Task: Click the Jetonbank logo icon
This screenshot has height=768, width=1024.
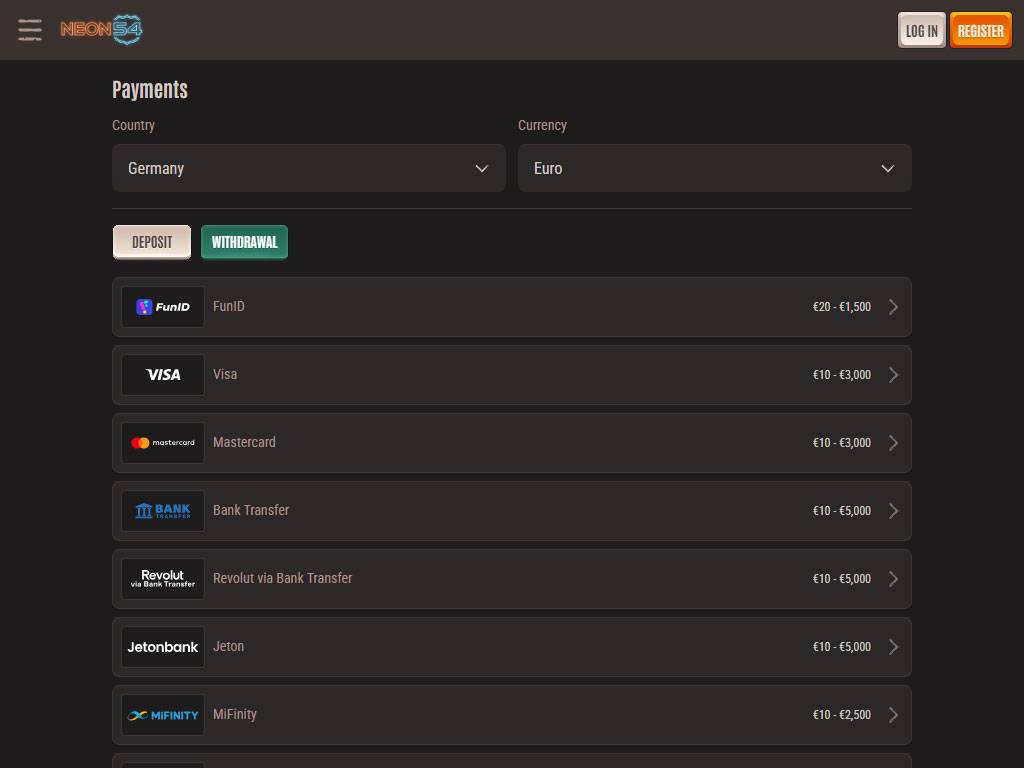Action: 163,647
